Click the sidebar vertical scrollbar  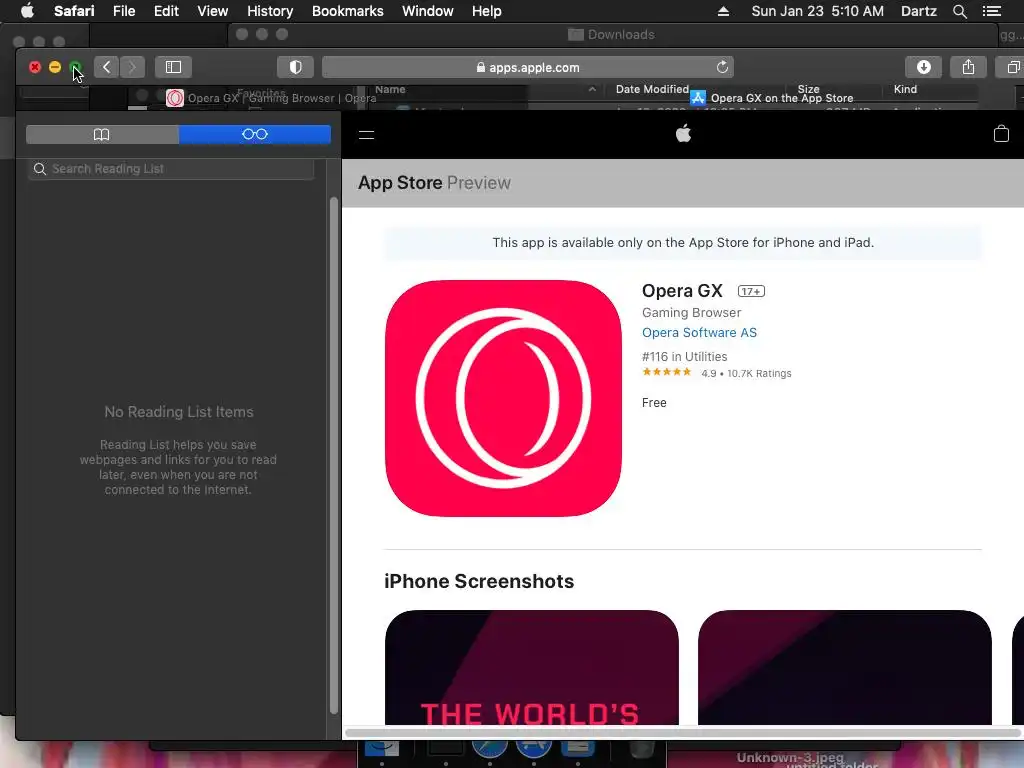click(334, 455)
